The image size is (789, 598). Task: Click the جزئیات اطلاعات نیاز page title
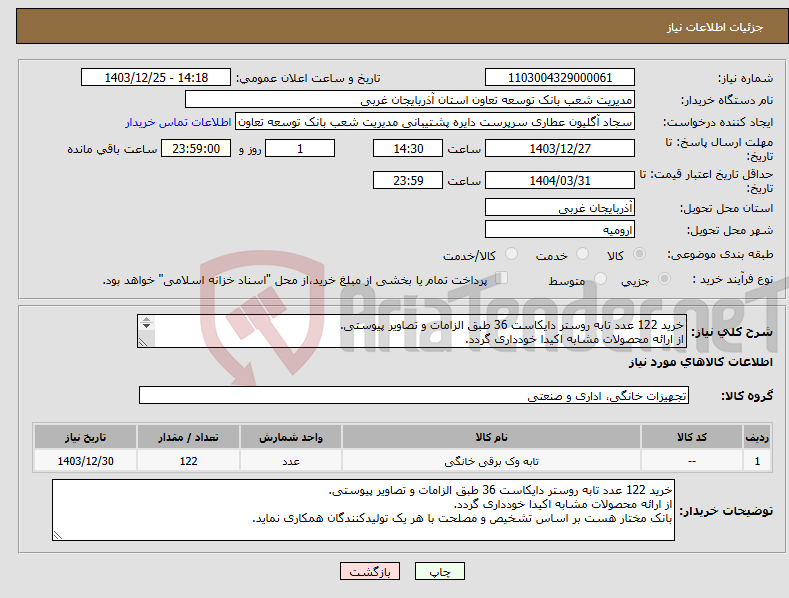tap(715, 27)
